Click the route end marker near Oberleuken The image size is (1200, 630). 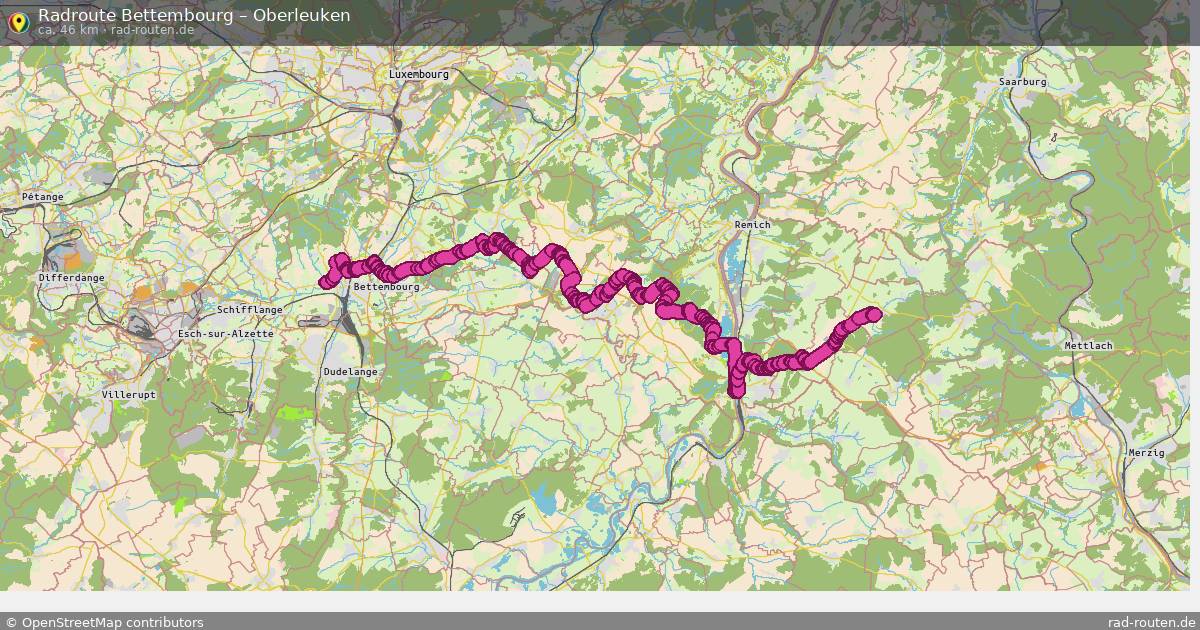click(x=874, y=314)
